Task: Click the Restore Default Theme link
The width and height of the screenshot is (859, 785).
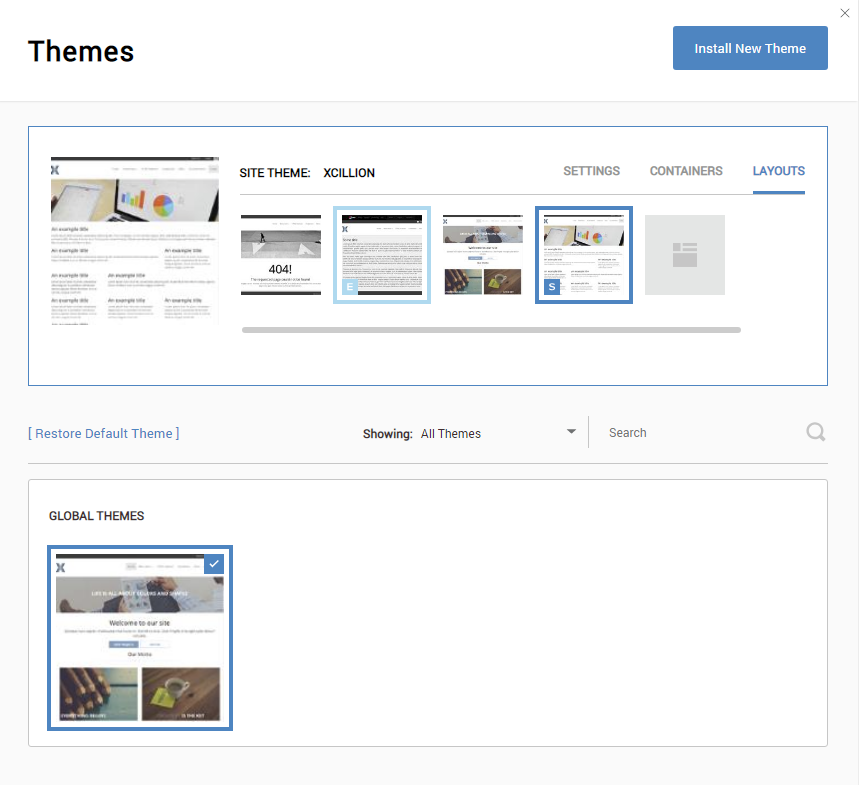Action: [103, 433]
